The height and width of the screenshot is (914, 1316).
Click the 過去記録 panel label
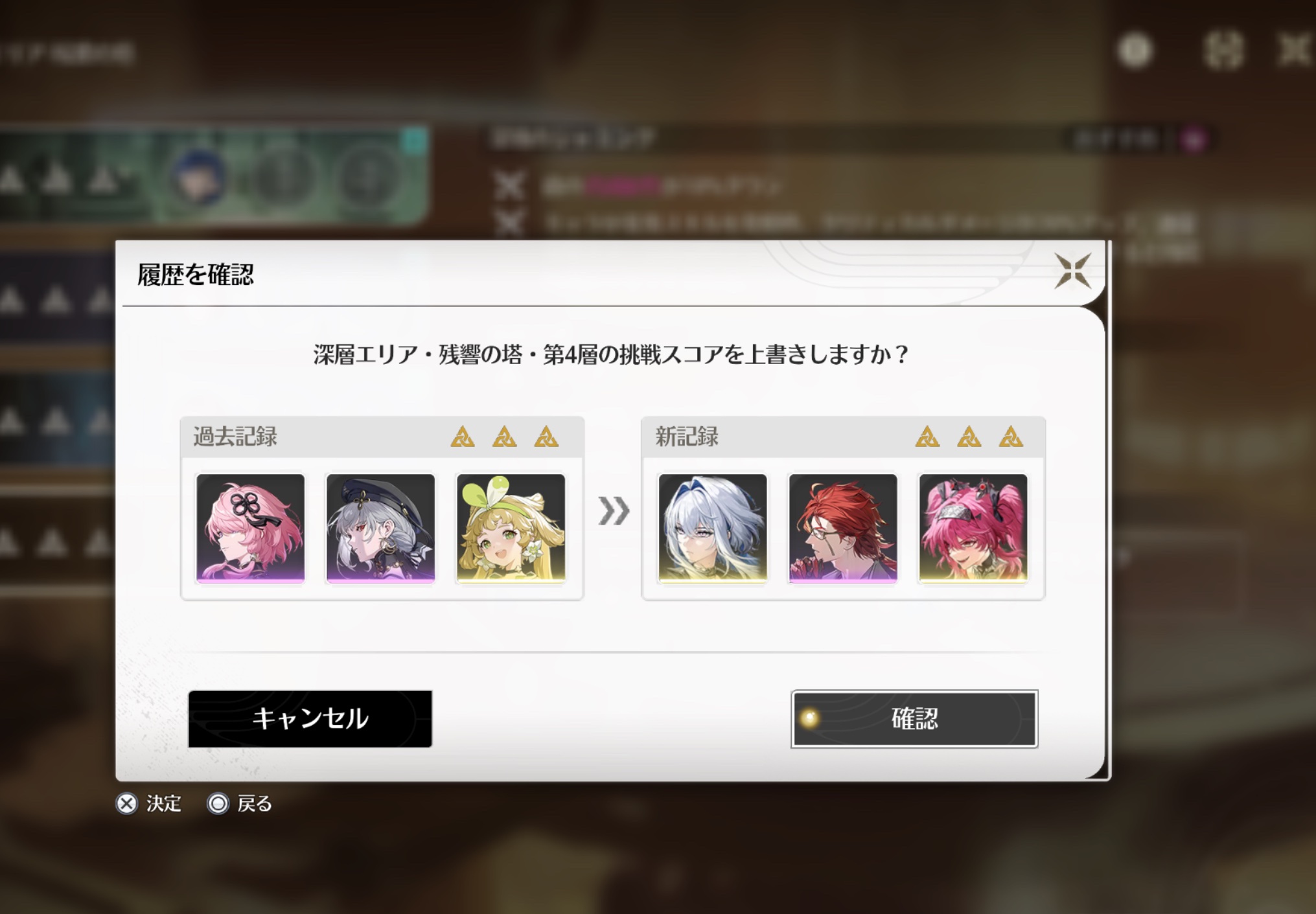point(235,437)
